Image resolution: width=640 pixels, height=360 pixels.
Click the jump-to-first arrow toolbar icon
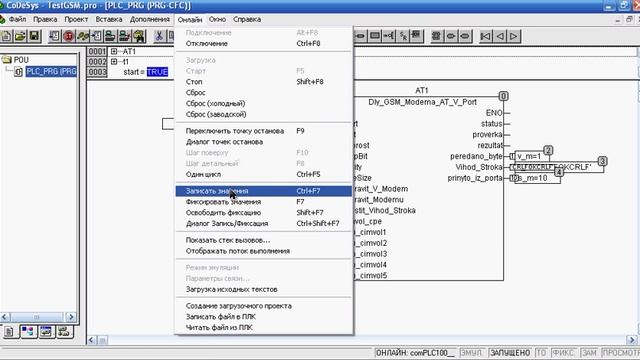click(485, 36)
